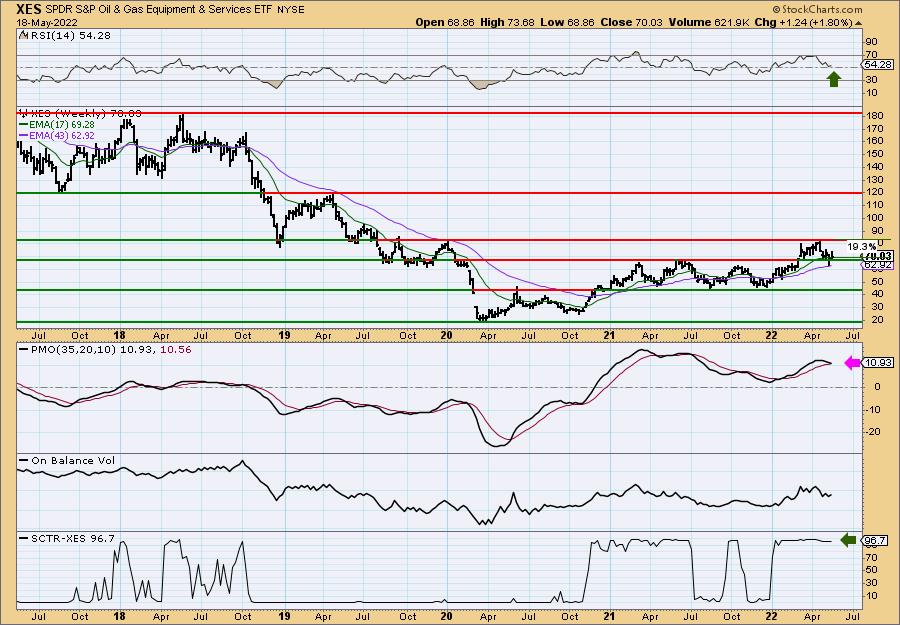Click the 10.93 PMO value tag on the axis

point(878,363)
